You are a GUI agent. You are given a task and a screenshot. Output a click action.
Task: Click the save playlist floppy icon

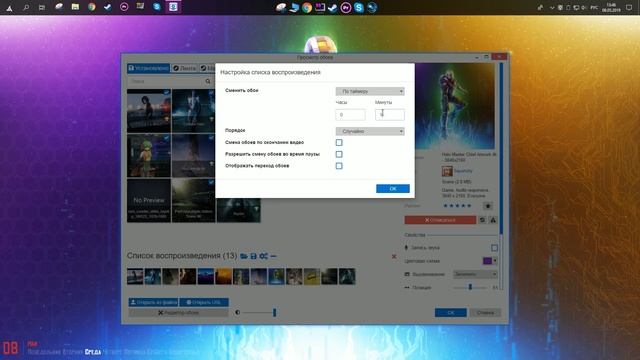pyautogui.click(x=253, y=256)
